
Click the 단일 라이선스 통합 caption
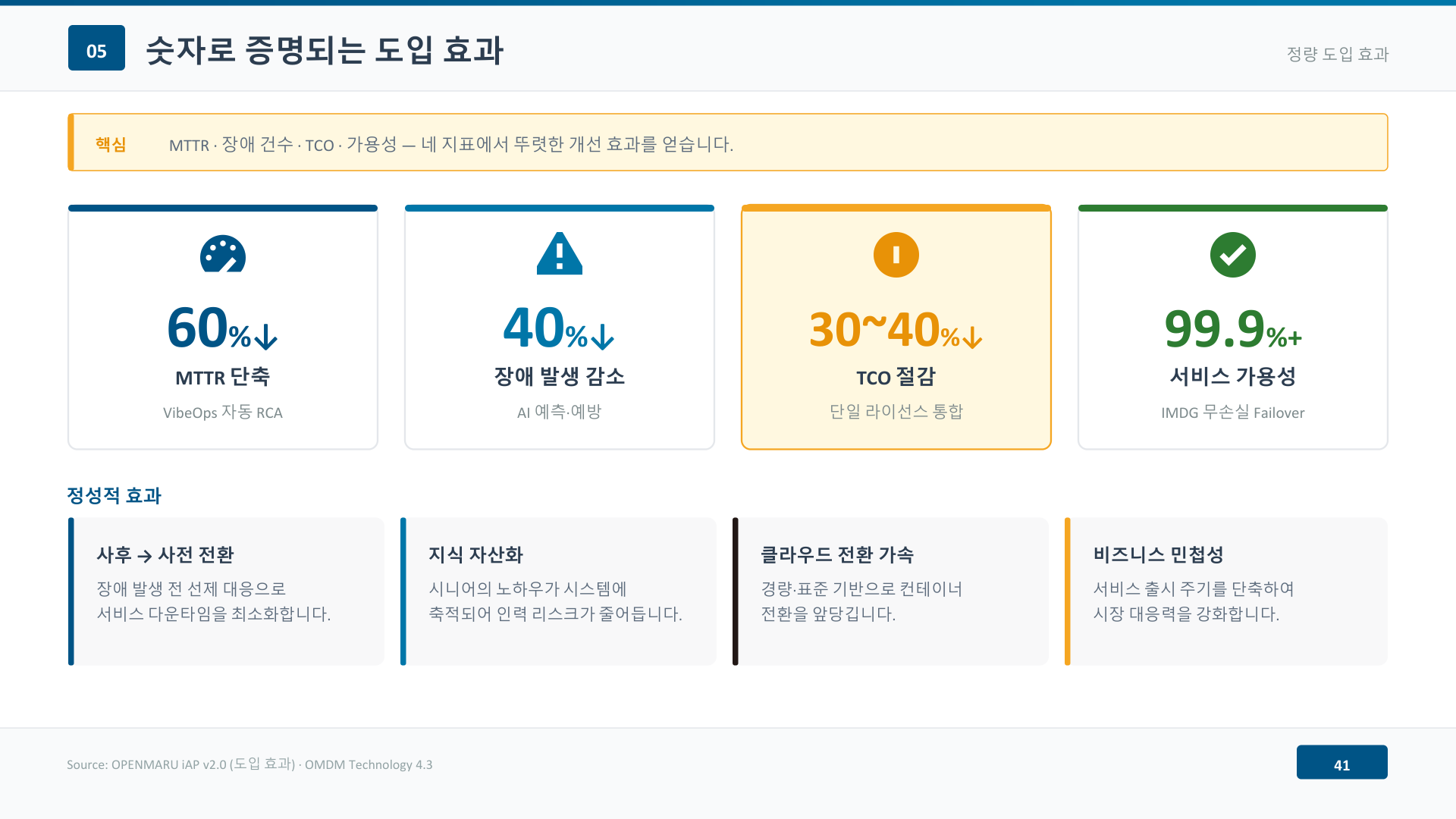(x=896, y=412)
